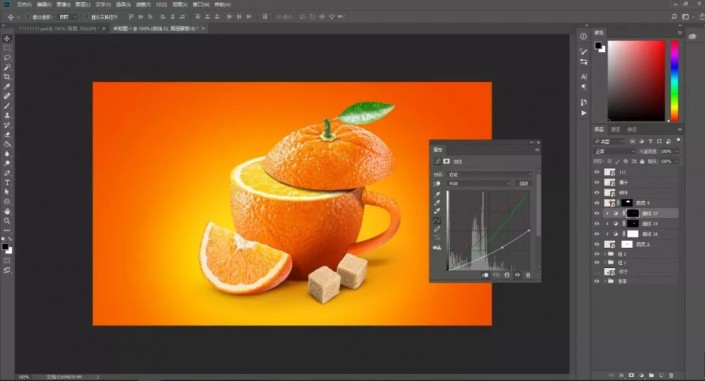This screenshot has width=705, height=381.
Task: Switch to the 通道 (Channels) tab
Action: [616, 130]
